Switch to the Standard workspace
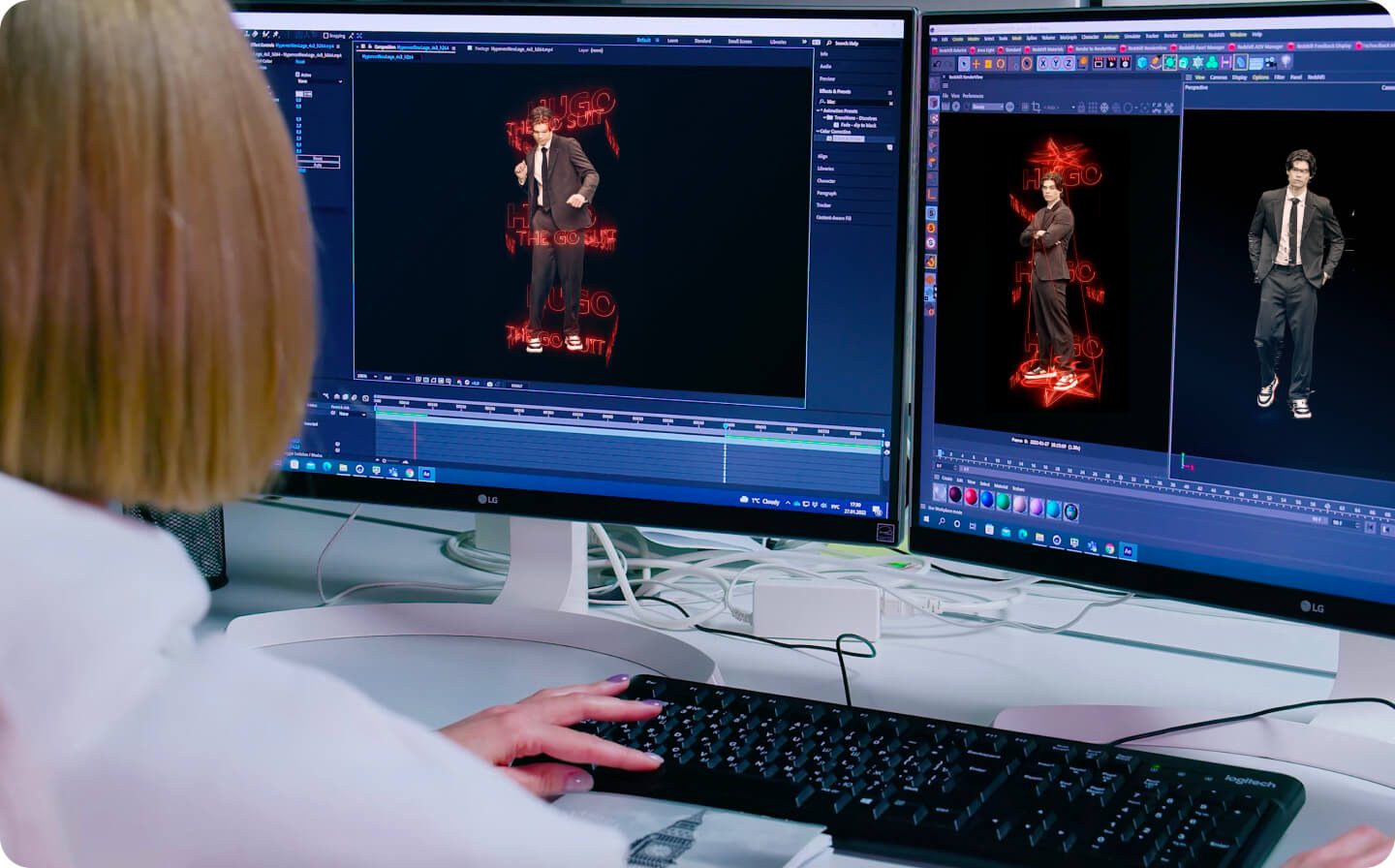1395x868 pixels. coord(702,41)
